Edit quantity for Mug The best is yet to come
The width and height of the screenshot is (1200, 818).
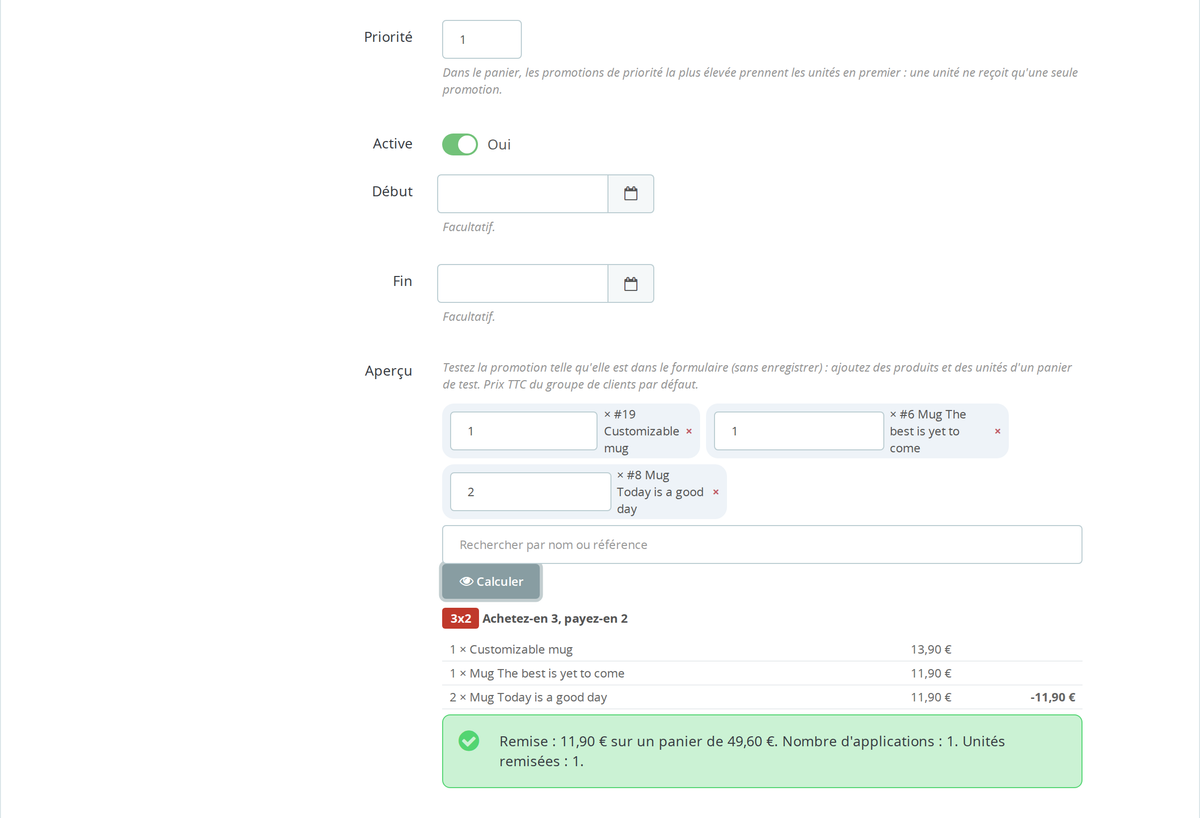[x=799, y=431]
